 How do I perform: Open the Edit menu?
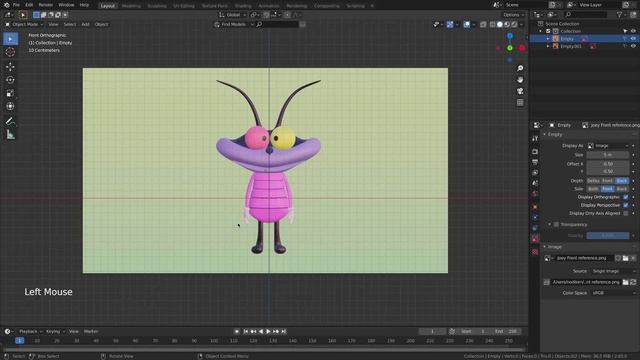[29, 5]
